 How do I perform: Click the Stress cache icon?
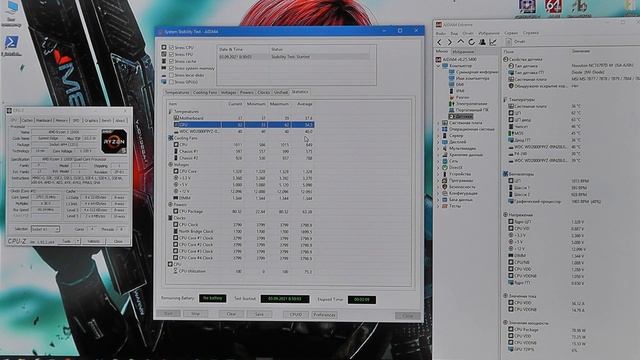pyautogui.click(x=164, y=61)
